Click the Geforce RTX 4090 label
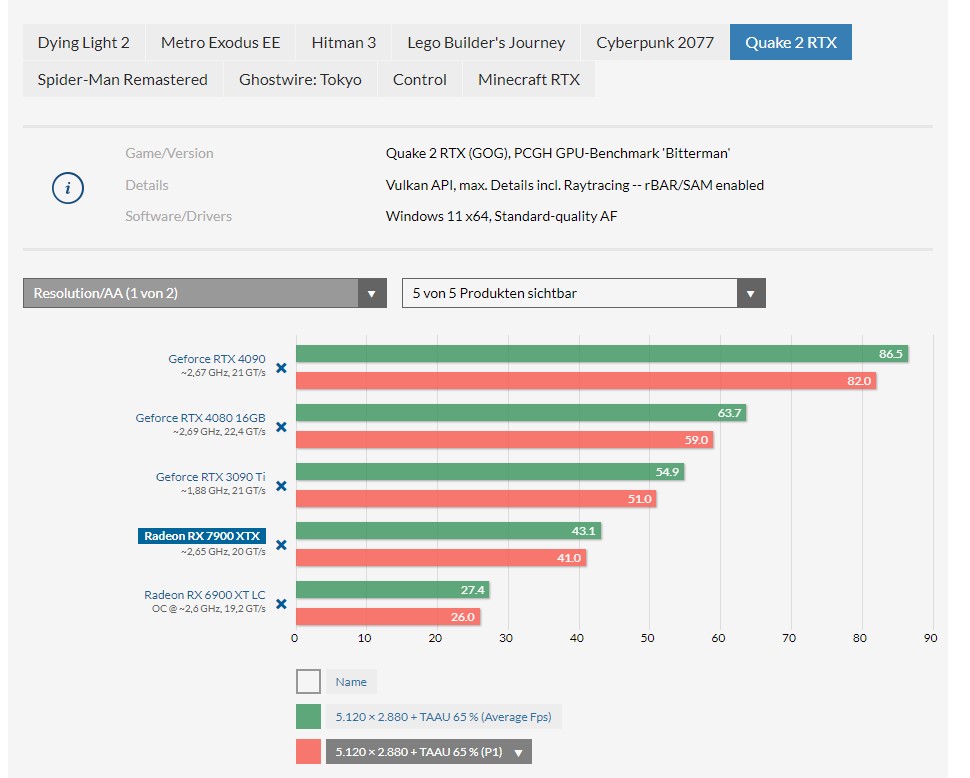The image size is (970, 778). [x=217, y=359]
